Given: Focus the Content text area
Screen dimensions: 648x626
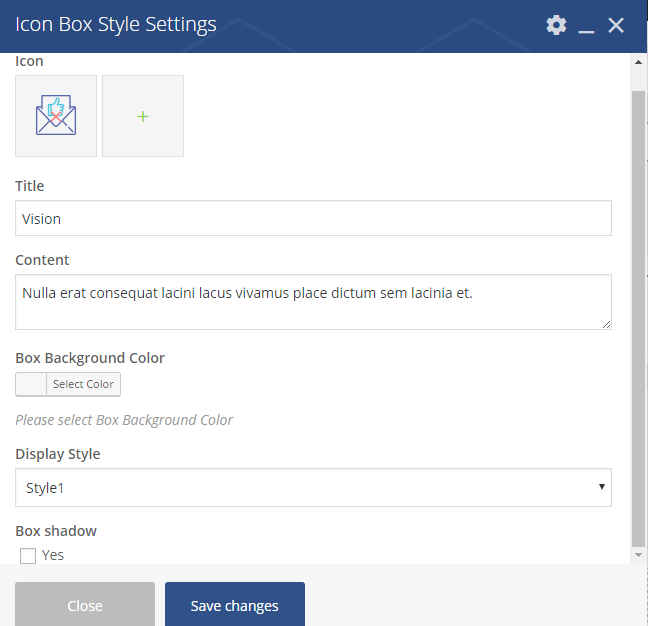Looking at the screenshot, I should tap(313, 302).
